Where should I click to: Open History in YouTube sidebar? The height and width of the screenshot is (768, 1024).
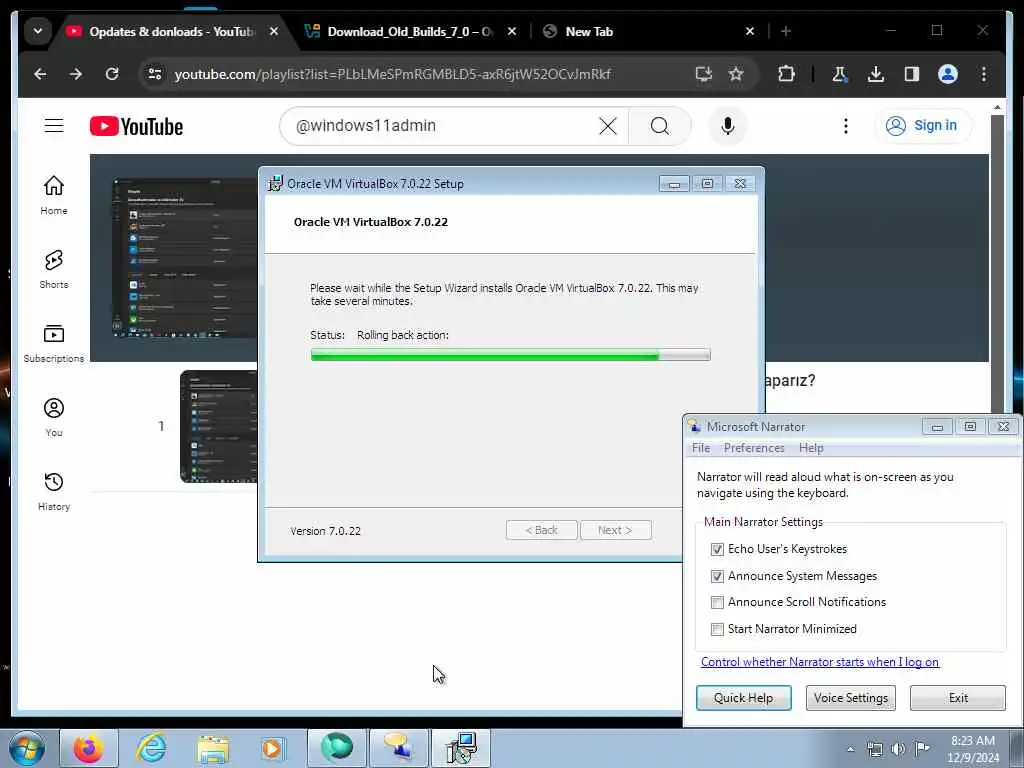pos(54,491)
